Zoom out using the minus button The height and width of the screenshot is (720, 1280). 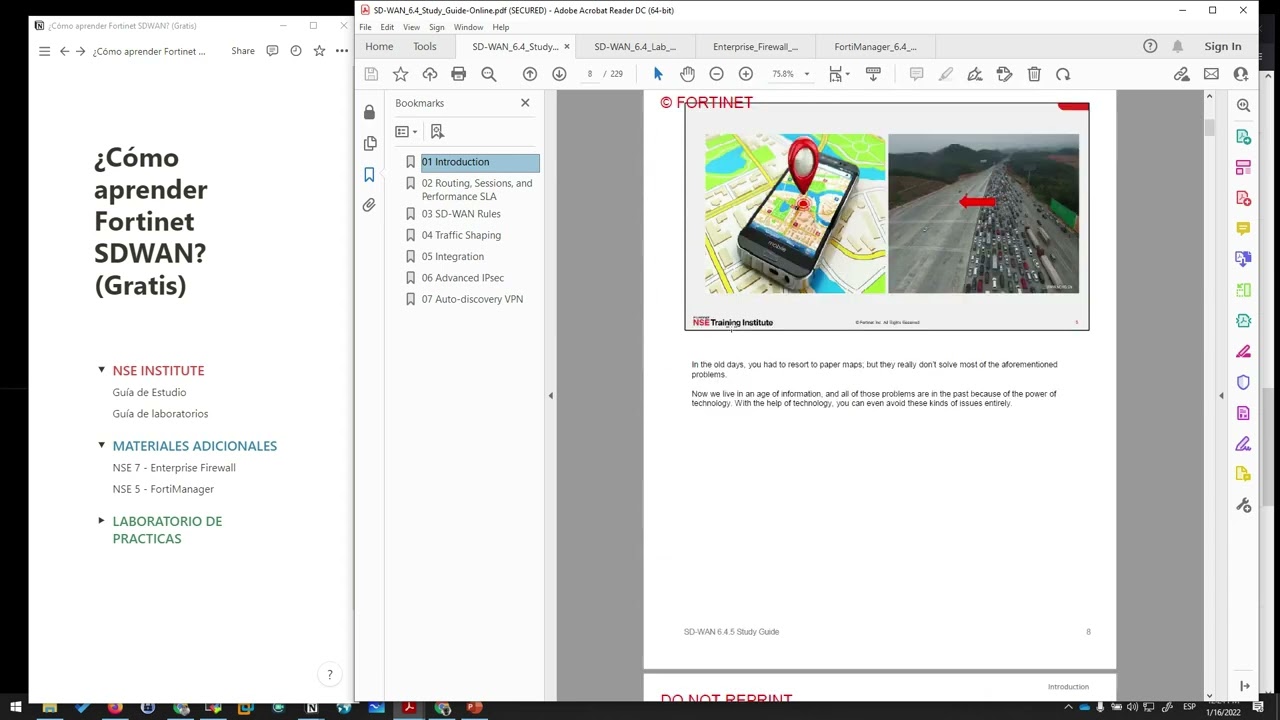click(716, 74)
